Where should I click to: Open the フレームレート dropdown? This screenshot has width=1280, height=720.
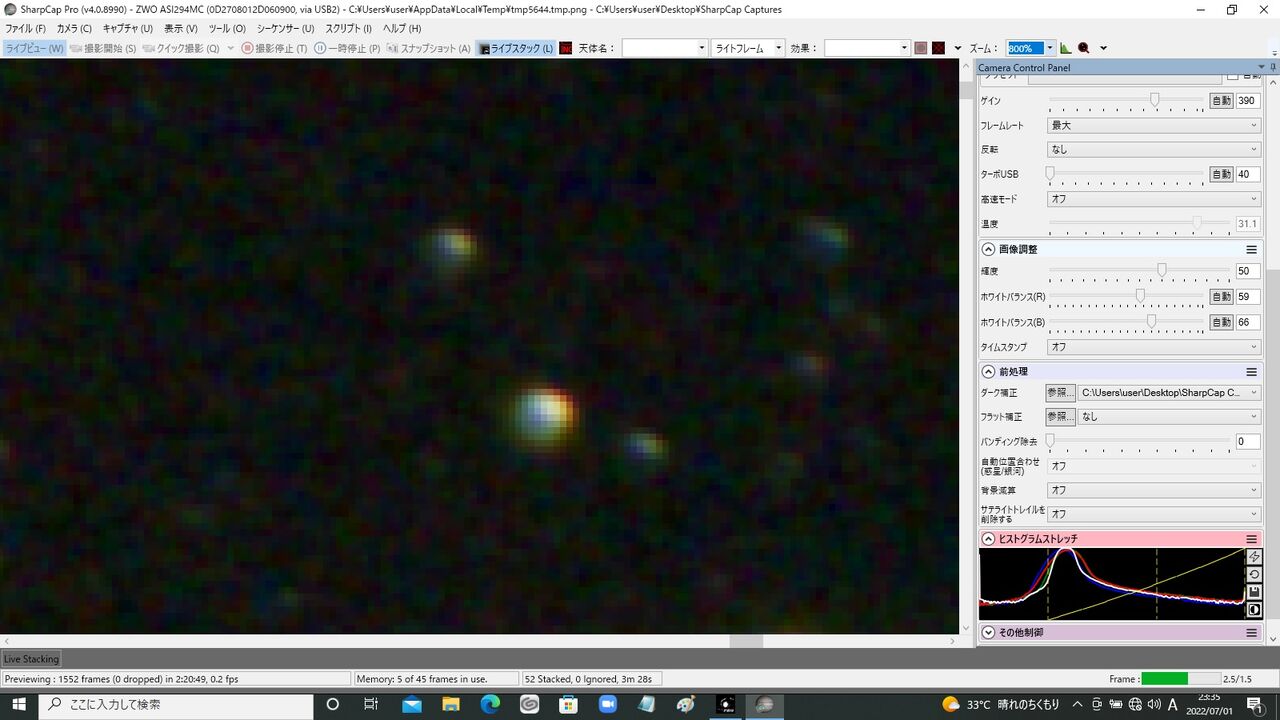click(x=1153, y=126)
